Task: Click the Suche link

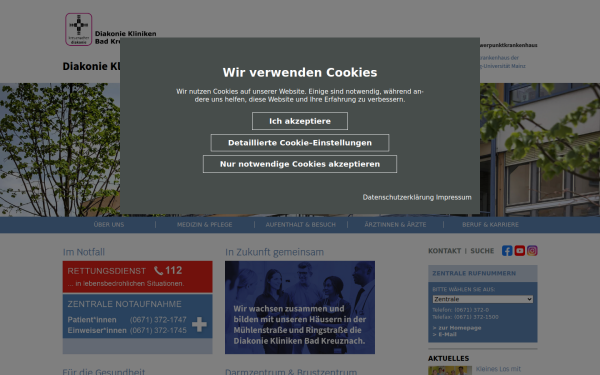Action: (x=482, y=251)
